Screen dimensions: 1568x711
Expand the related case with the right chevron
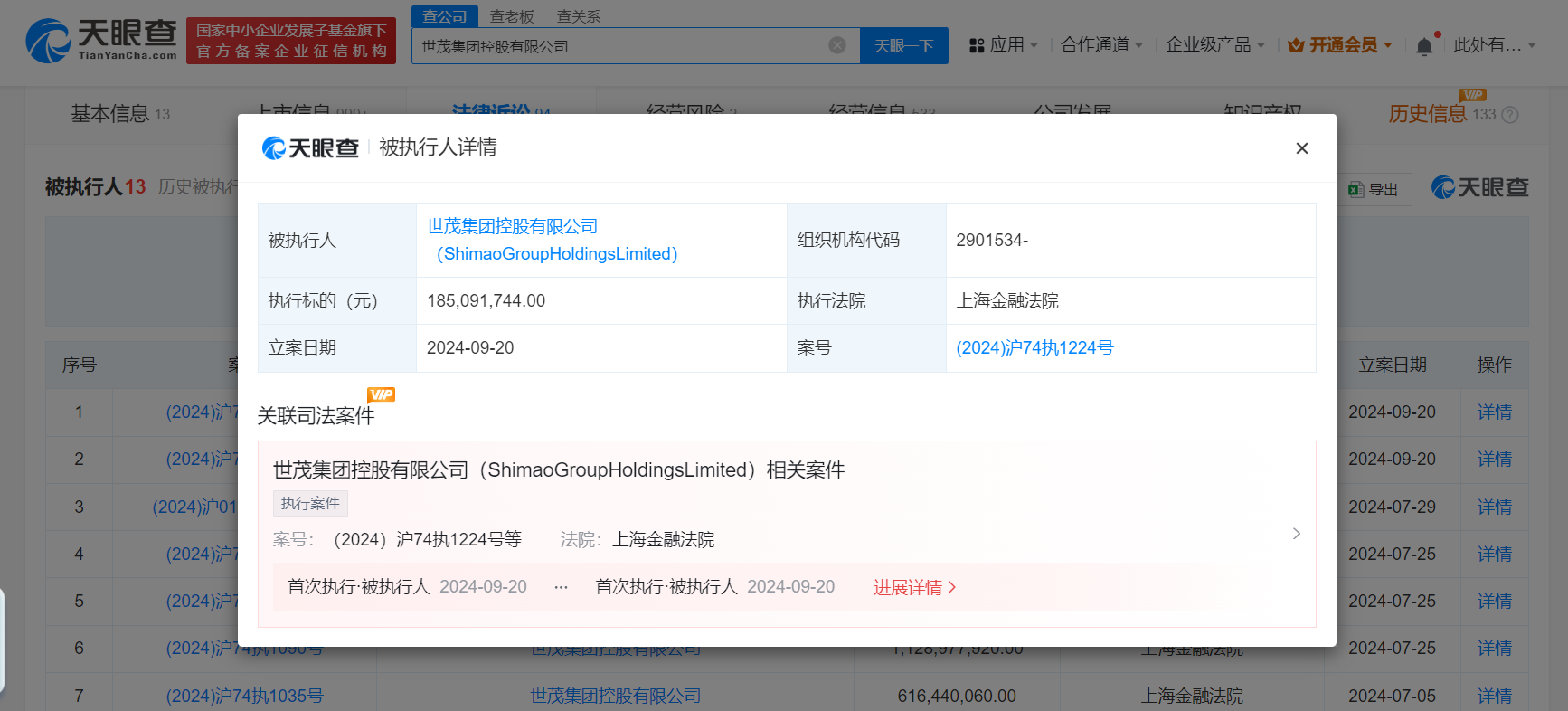(1297, 534)
